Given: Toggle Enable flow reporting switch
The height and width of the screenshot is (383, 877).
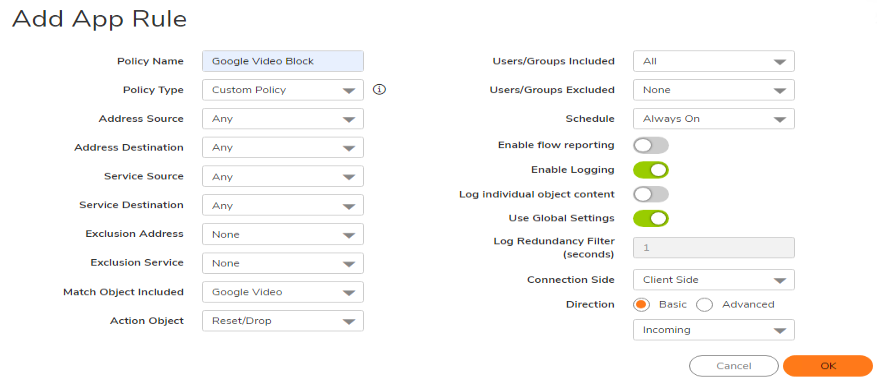Looking at the screenshot, I should click(x=650, y=145).
